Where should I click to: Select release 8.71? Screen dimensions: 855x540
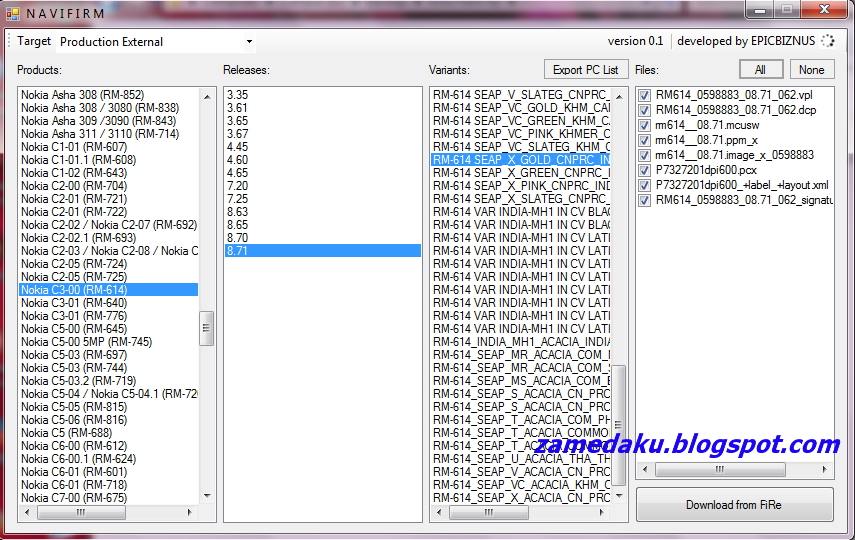point(323,251)
